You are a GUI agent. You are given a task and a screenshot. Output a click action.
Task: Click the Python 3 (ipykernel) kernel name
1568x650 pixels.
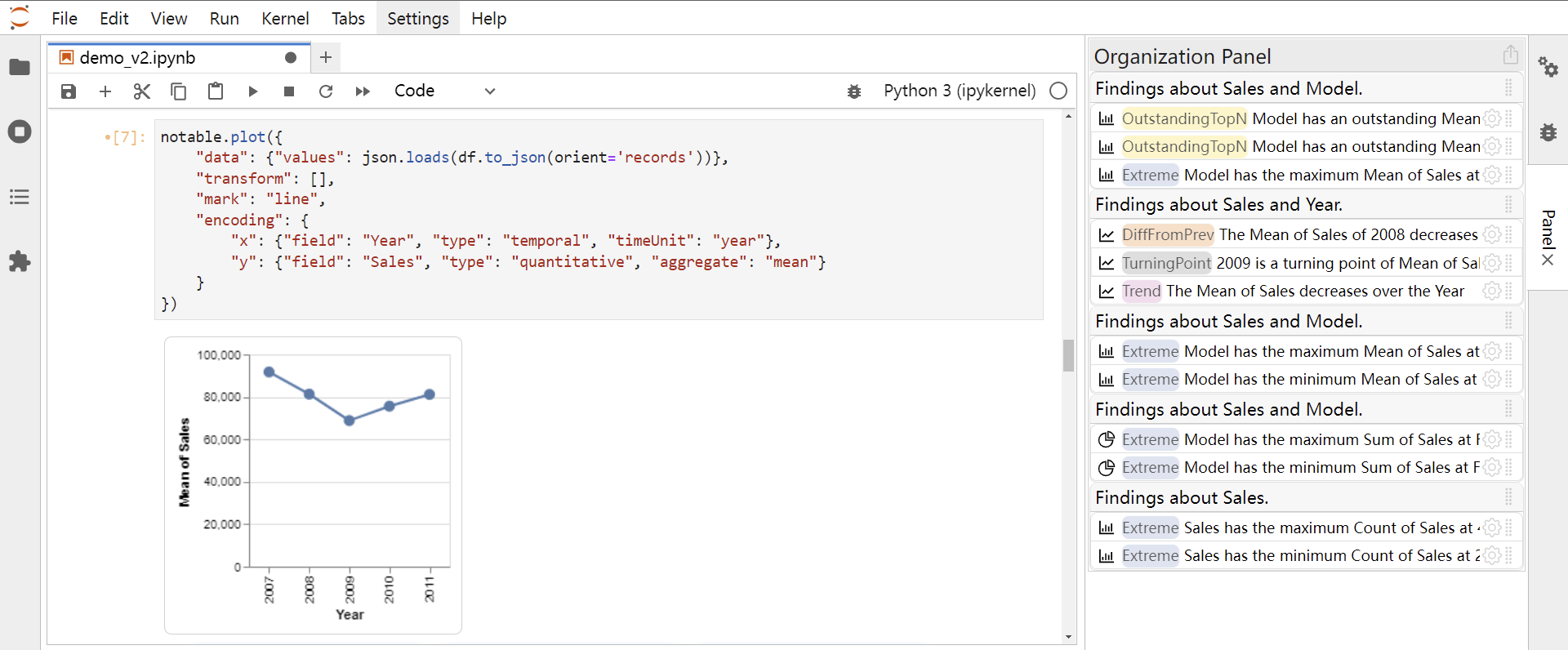click(x=959, y=91)
